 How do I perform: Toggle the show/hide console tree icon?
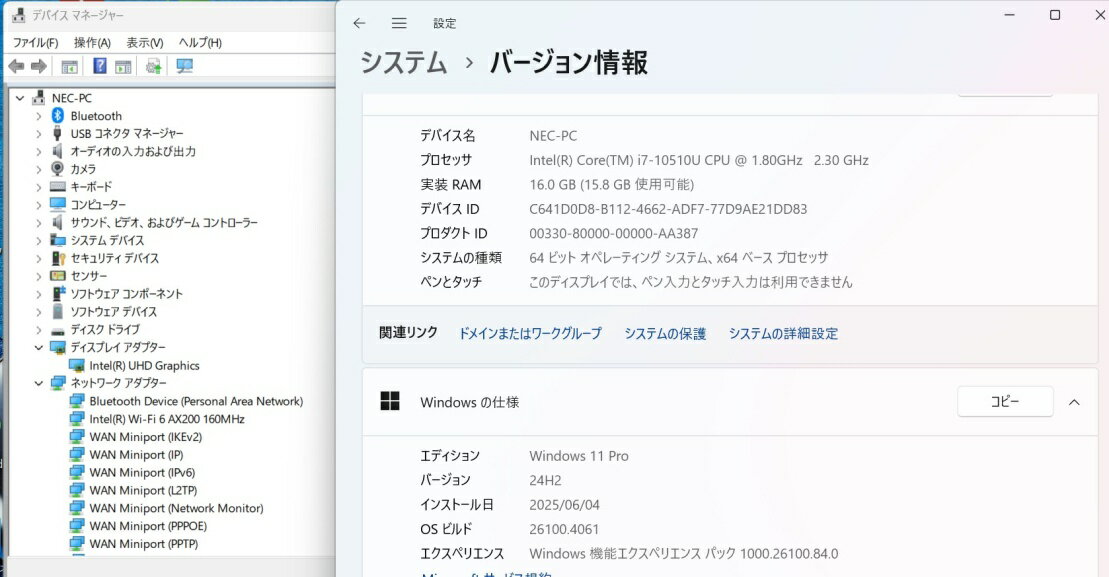69,66
